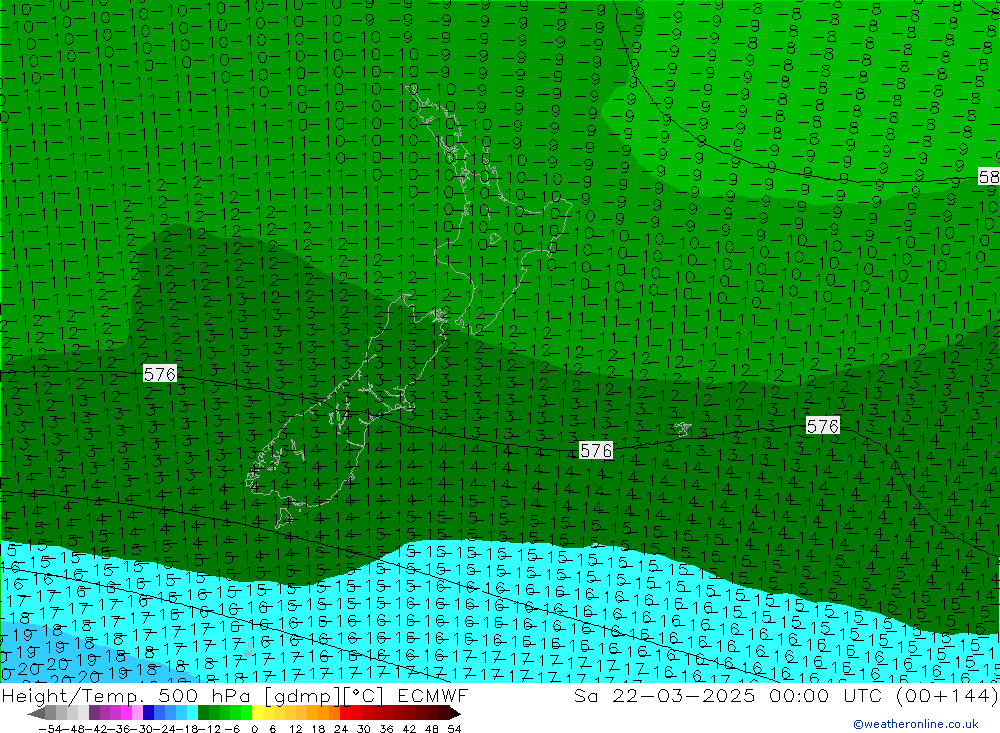This screenshot has height=733, width=1000.
Task: Click the forecast offset '(00+144)'
Action: [947, 696]
